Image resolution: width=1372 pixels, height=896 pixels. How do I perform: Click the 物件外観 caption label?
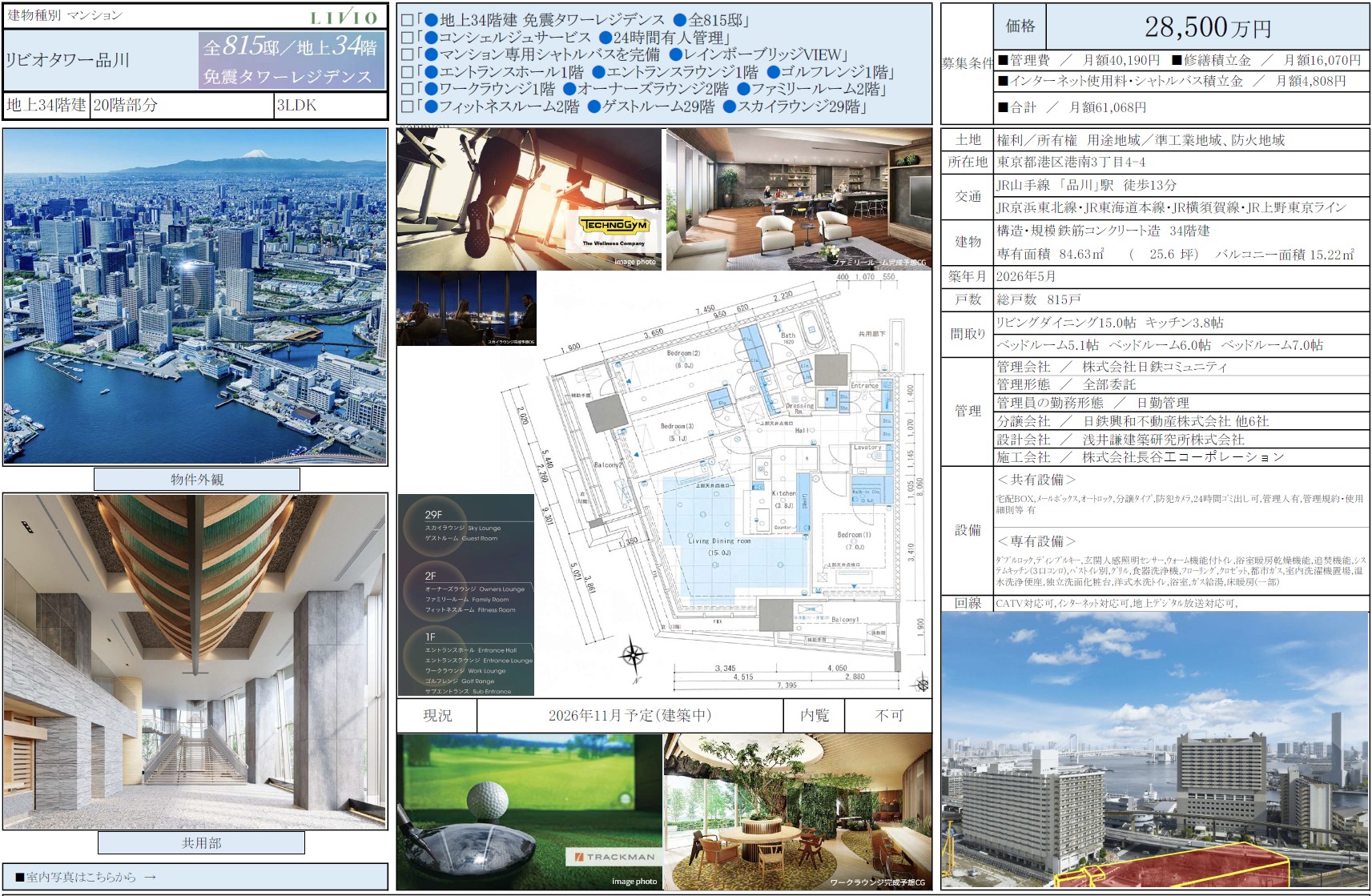coord(197,480)
